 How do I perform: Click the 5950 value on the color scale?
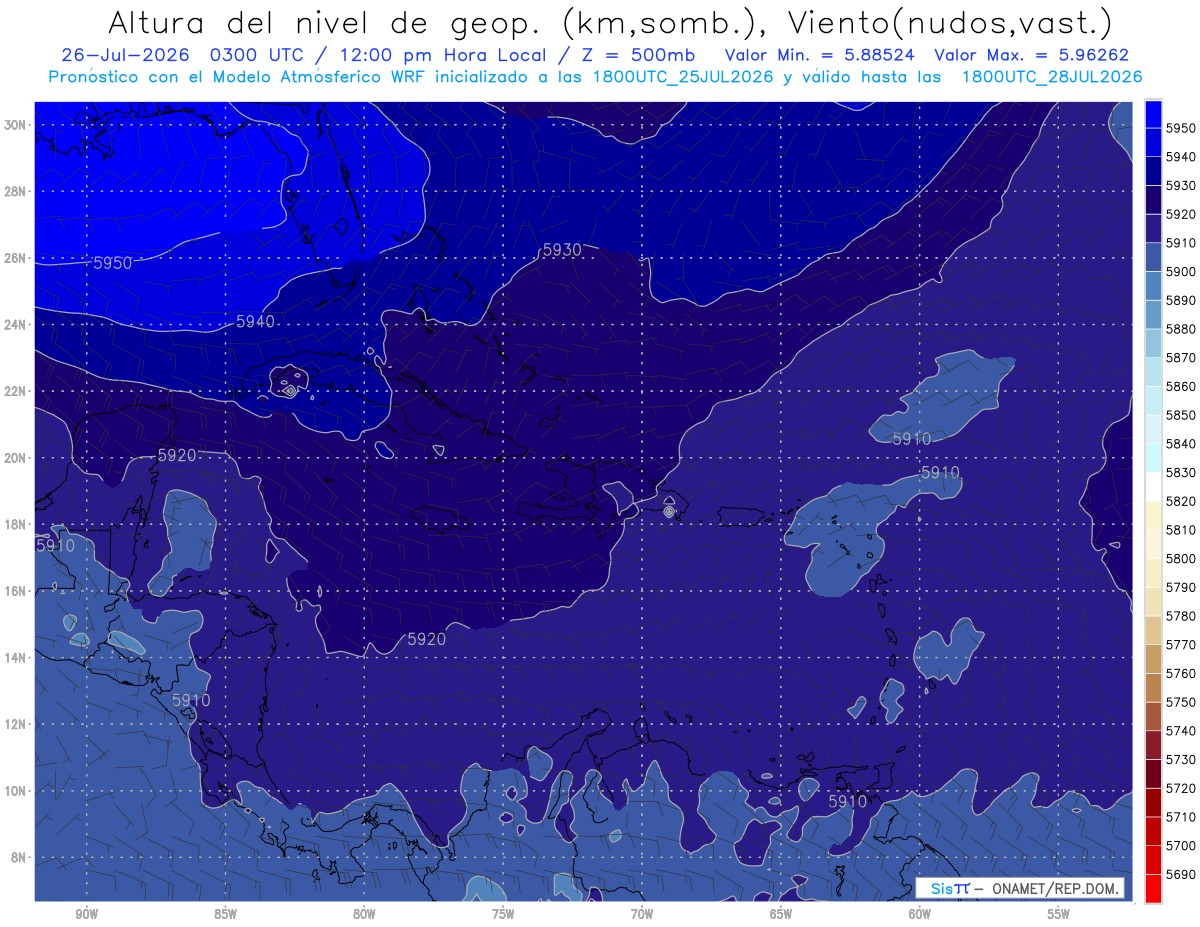pyautogui.click(x=1181, y=128)
